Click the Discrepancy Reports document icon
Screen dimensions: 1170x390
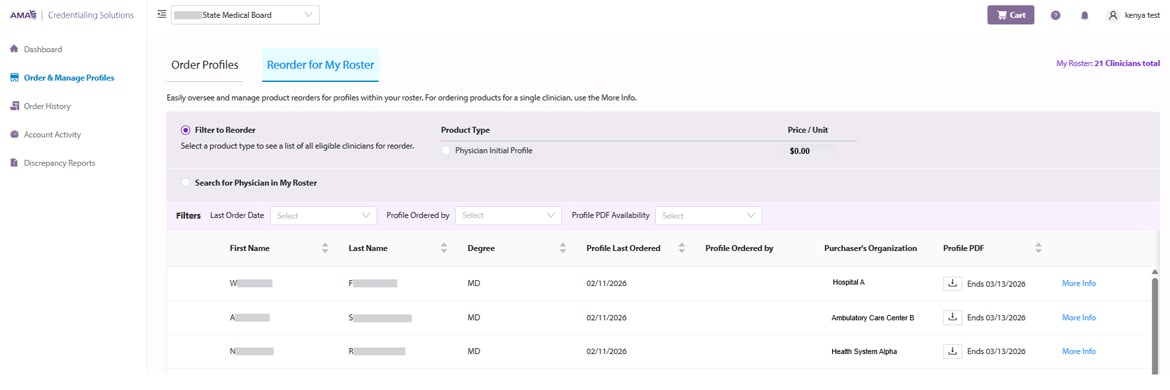click(x=14, y=163)
